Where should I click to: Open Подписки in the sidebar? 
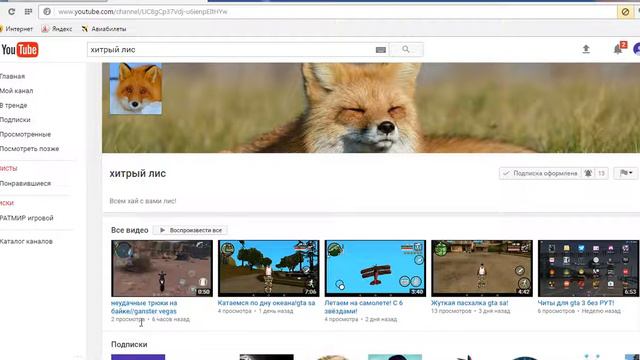point(15,120)
